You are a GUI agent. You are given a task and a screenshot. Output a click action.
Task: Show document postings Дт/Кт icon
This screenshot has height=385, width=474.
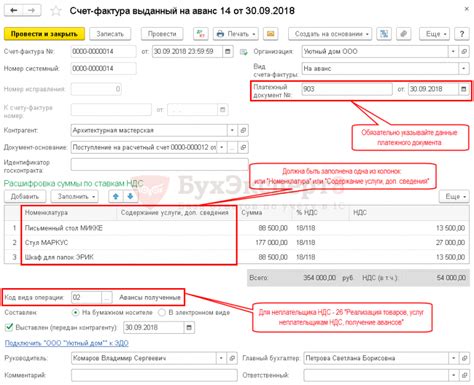coord(201,34)
